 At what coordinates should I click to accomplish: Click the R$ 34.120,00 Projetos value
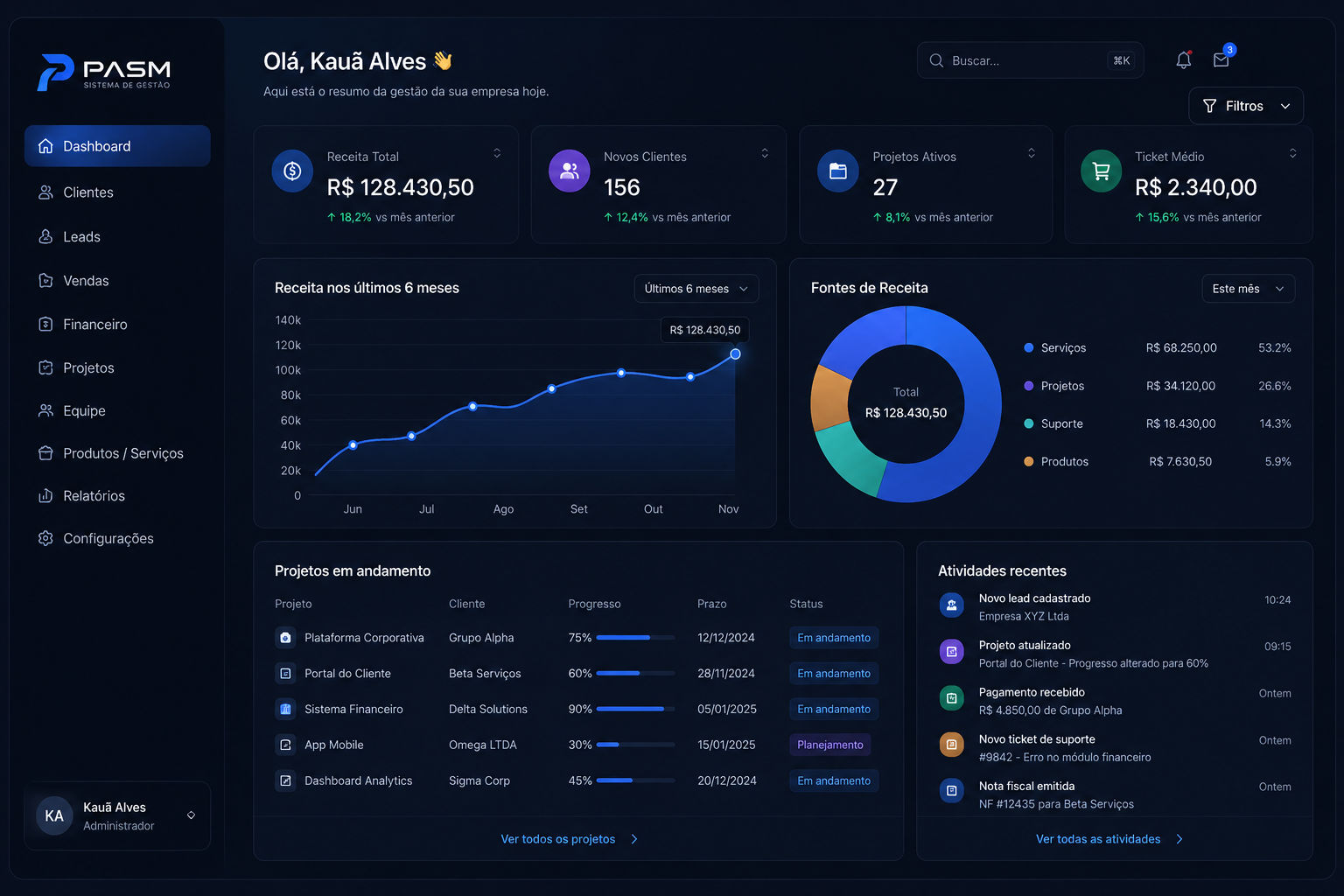(x=1180, y=386)
